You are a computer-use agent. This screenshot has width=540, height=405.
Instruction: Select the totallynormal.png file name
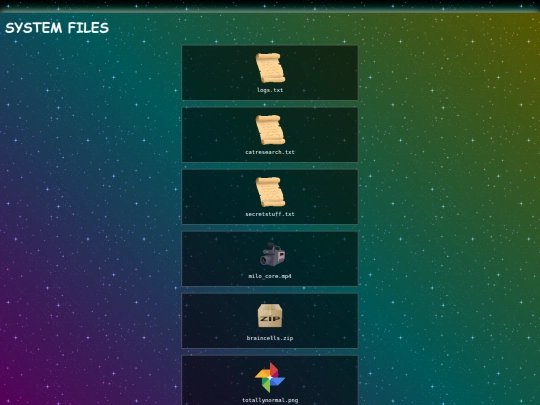tap(270, 400)
